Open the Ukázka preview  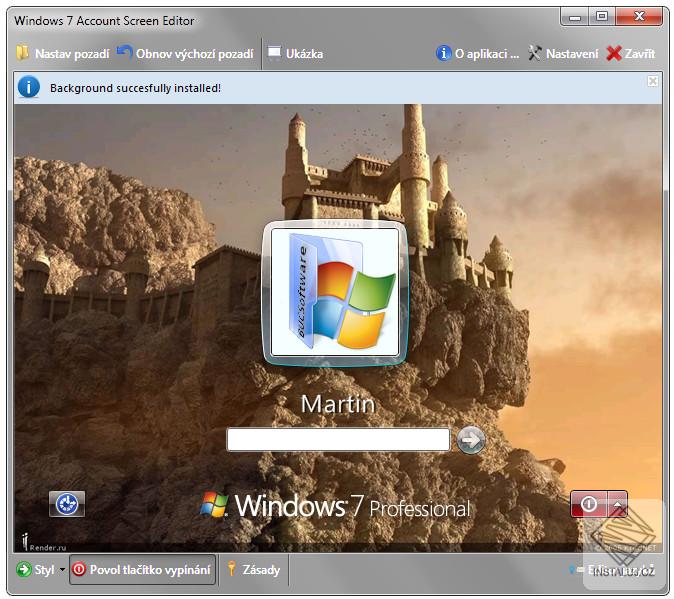(304, 54)
